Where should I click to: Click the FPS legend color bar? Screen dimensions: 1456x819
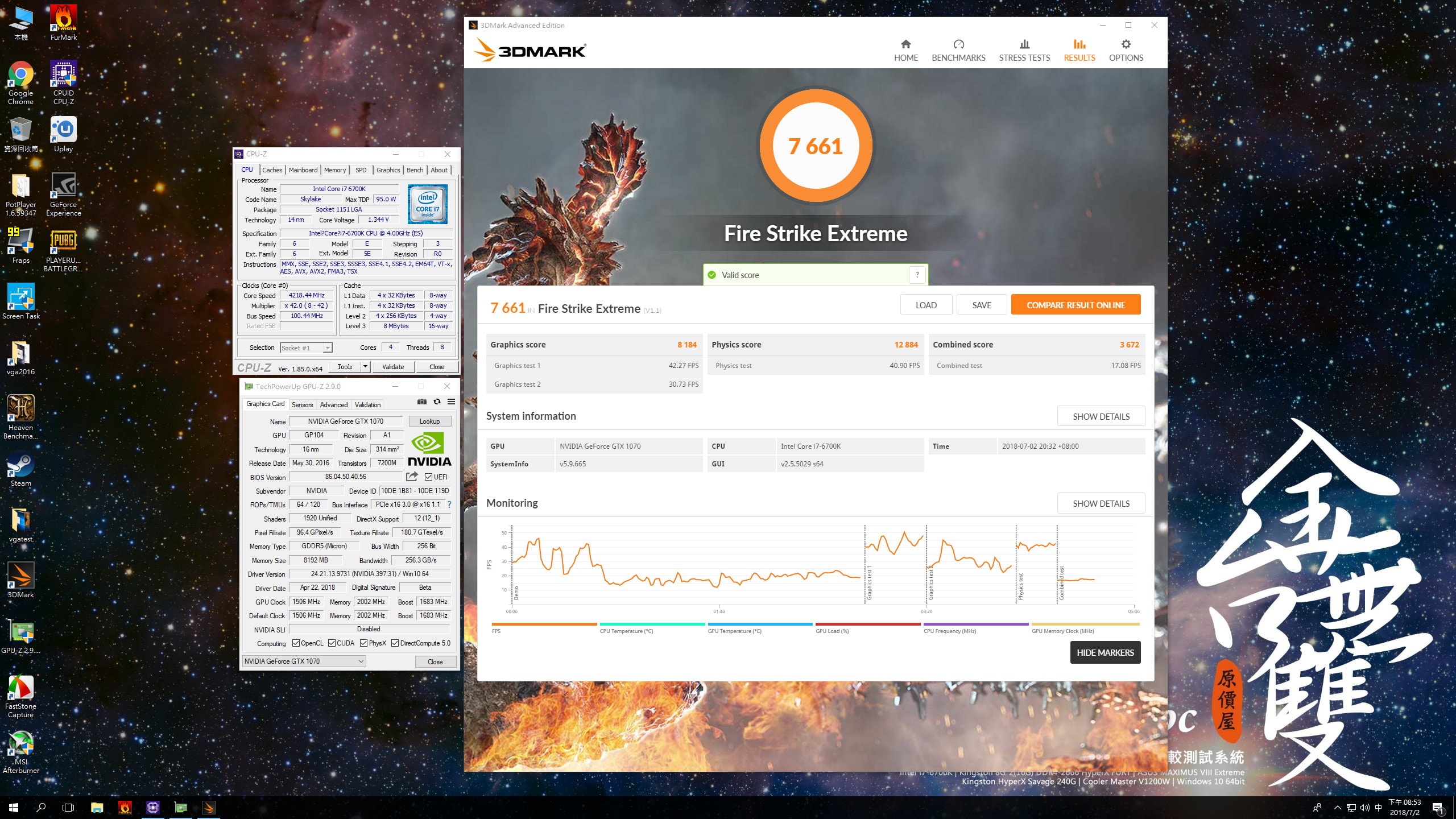click(x=544, y=624)
